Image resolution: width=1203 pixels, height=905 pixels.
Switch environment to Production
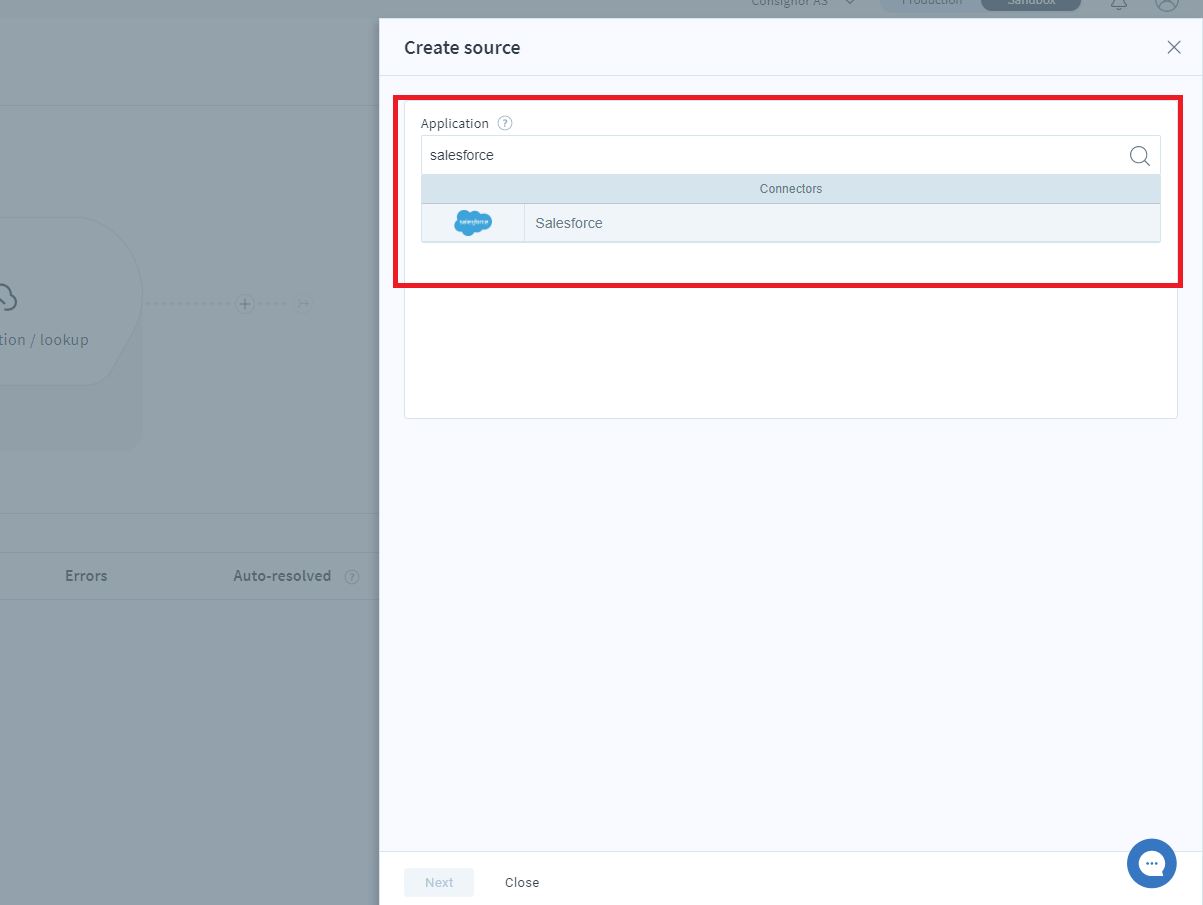931,4
